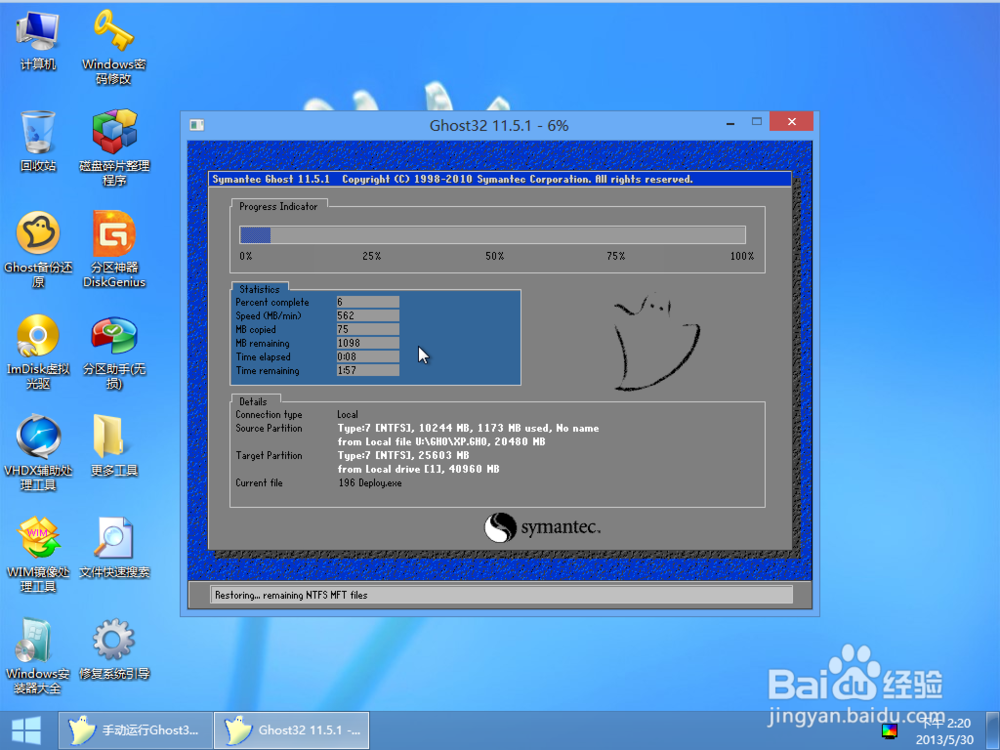Open the 计算机 desktop icon
This screenshot has width=1000, height=750.
click(x=38, y=40)
